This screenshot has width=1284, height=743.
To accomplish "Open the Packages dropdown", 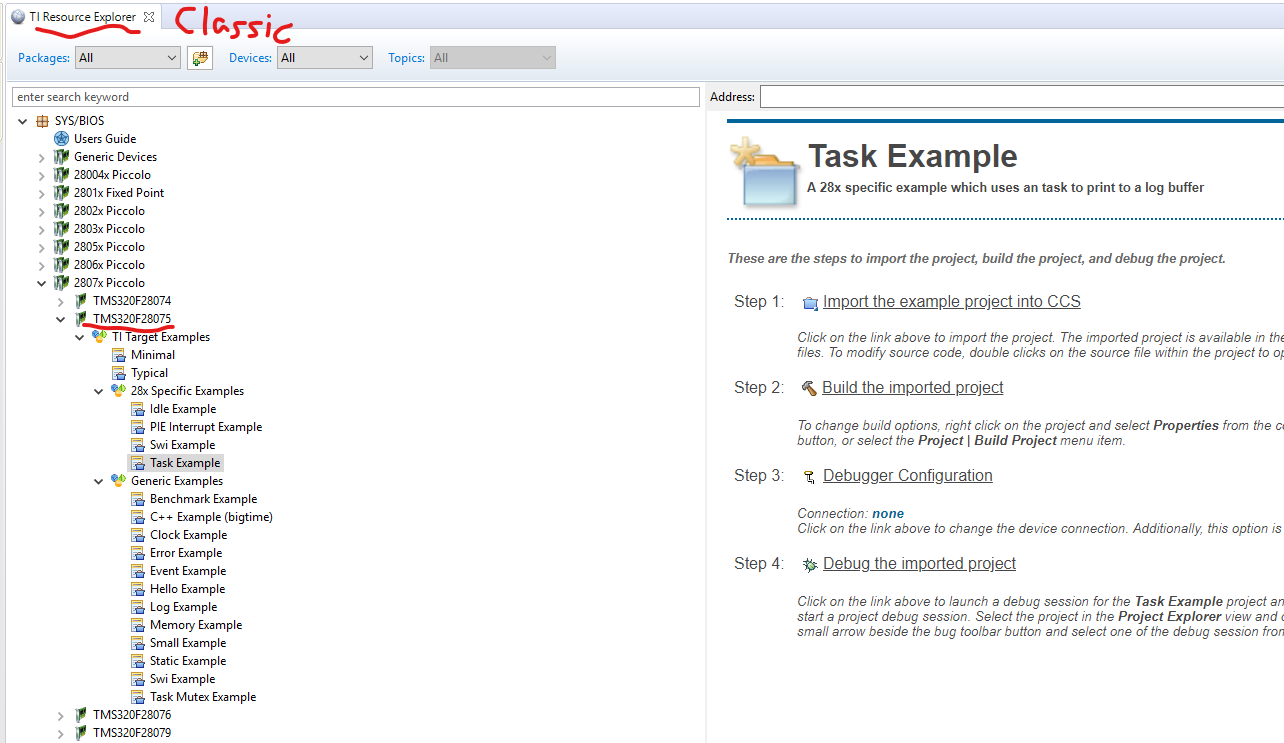I will (128, 58).
